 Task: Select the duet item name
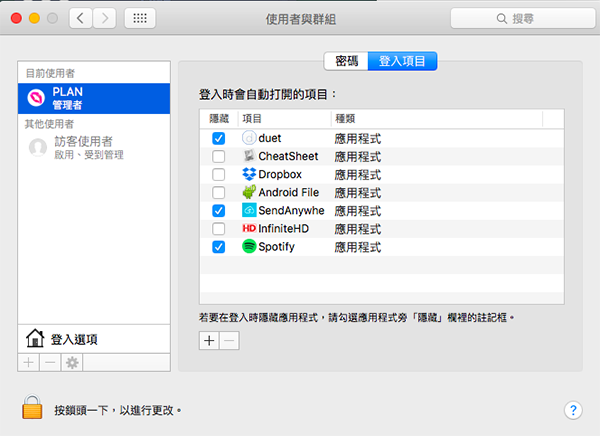click(270, 138)
